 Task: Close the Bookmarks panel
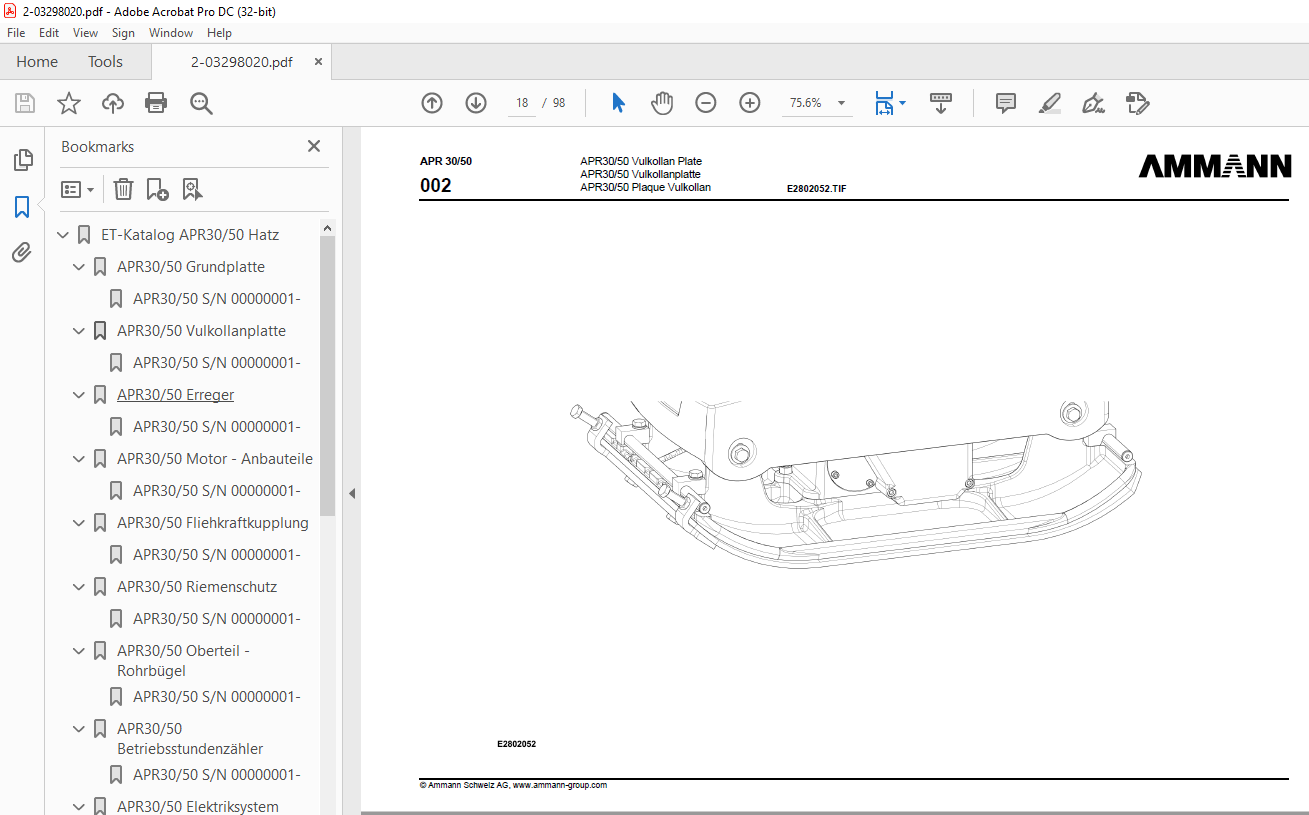(314, 146)
